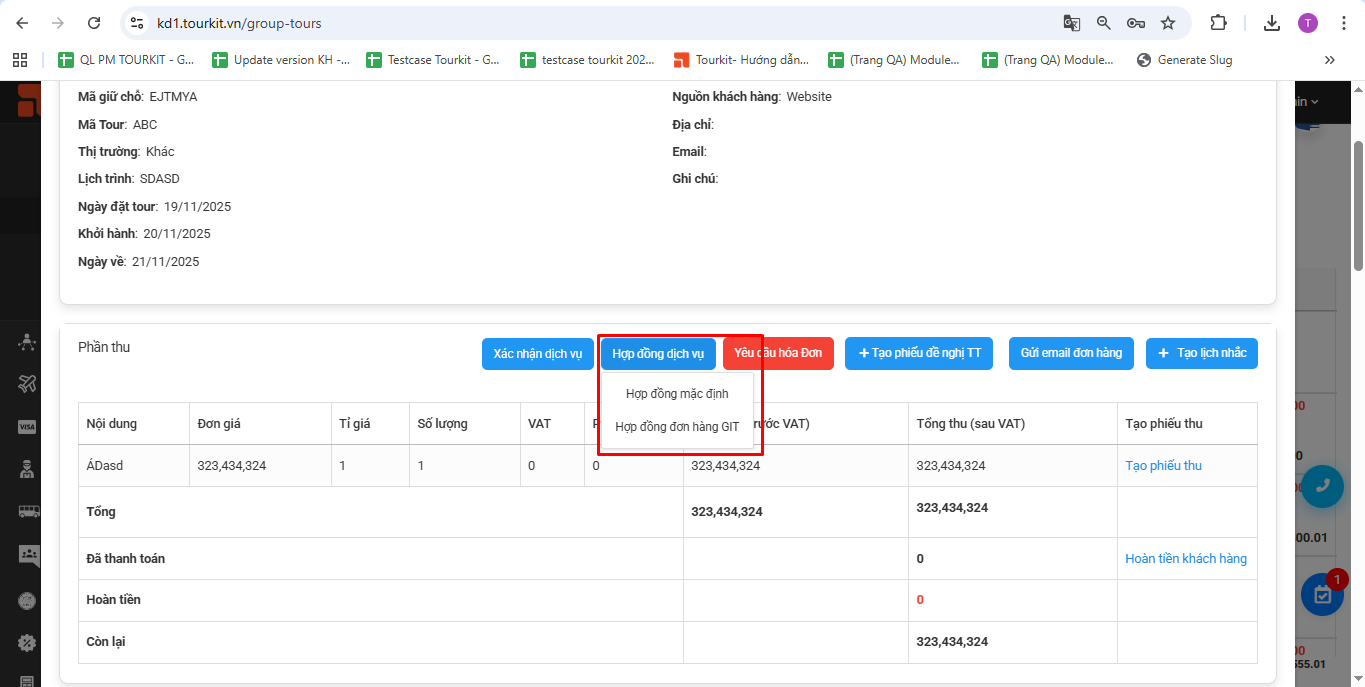
Task: Click the page vertical scrollbar
Action: point(1357,205)
